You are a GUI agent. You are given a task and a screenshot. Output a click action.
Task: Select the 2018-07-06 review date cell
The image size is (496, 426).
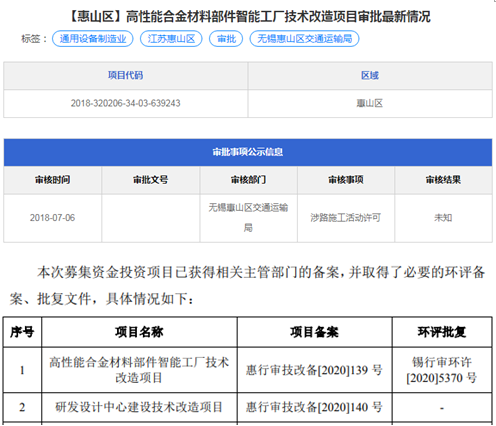point(53,218)
